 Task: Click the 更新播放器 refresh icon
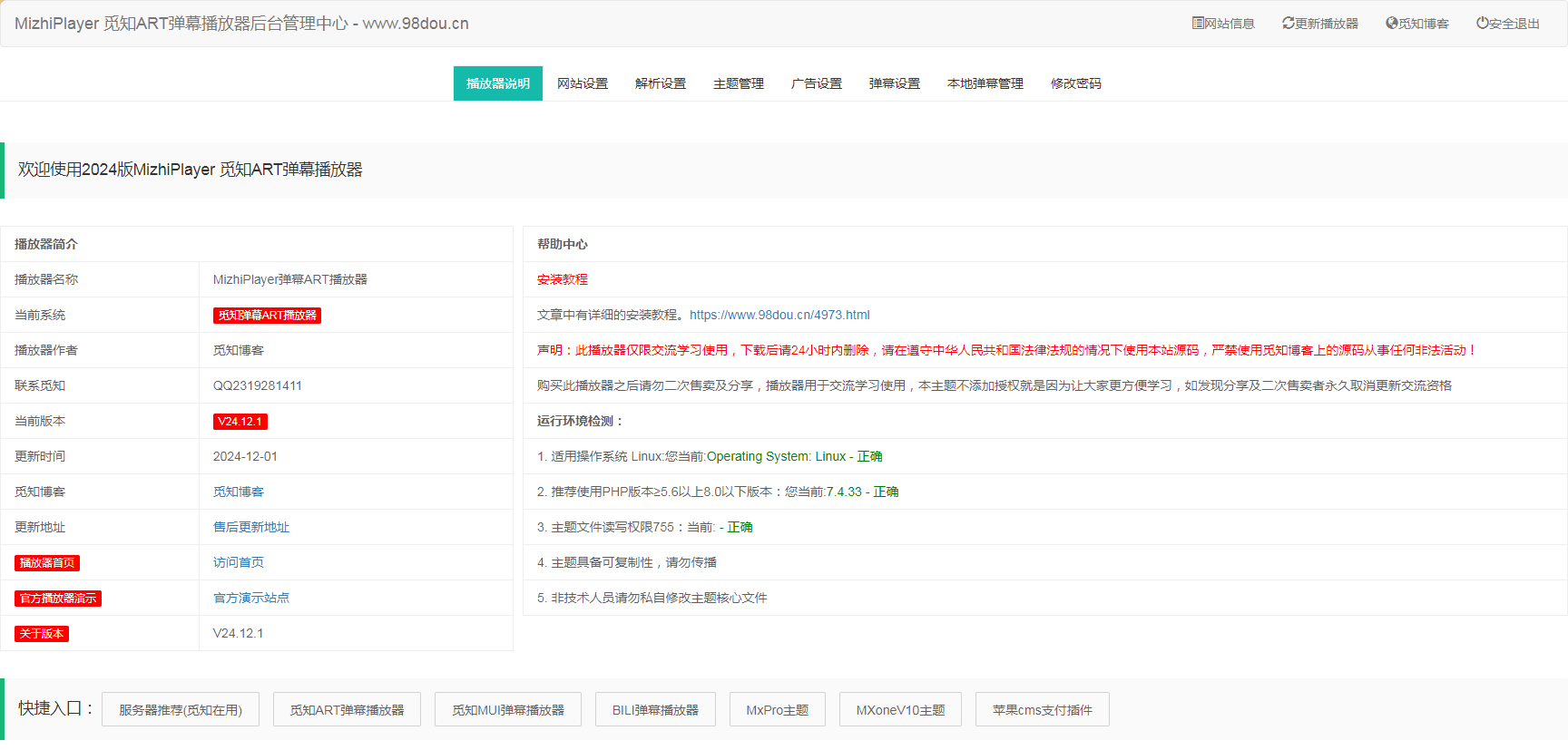coord(1288,24)
